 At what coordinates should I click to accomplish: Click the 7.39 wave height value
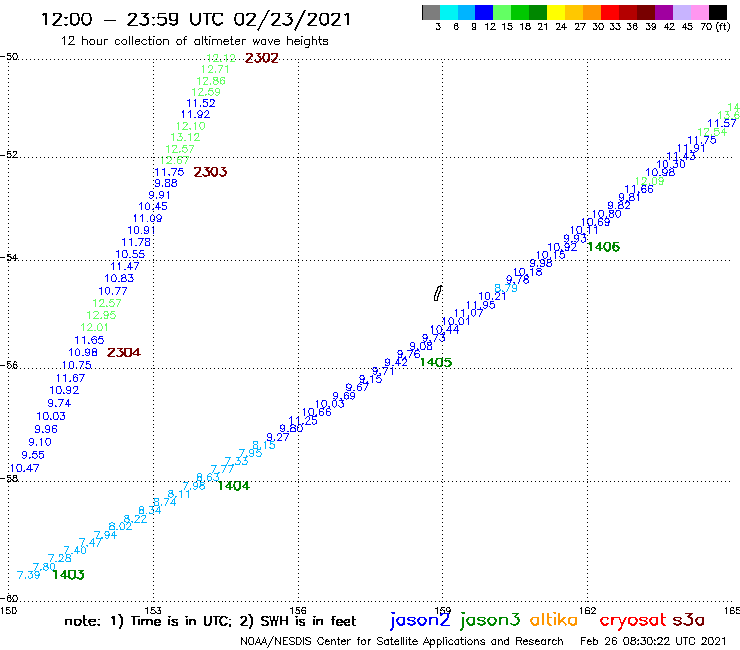(x=28, y=575)
